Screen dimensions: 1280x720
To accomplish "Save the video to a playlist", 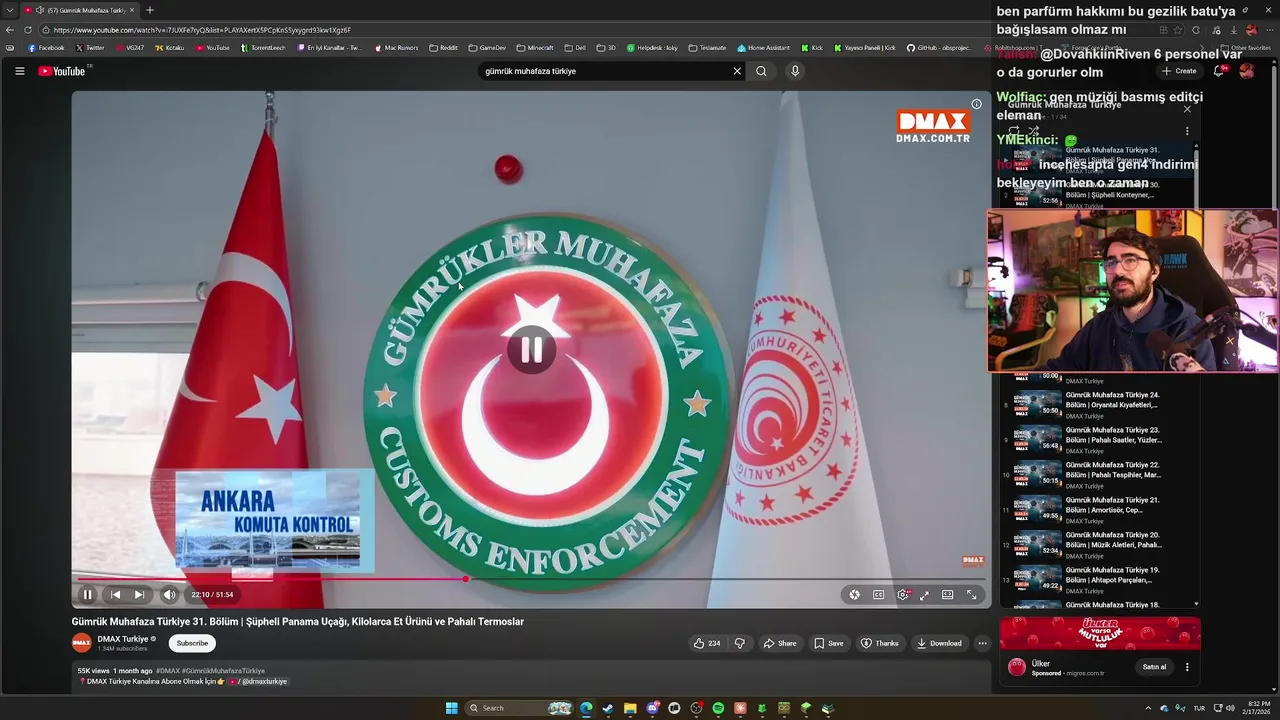I will (x=829, y=643).
